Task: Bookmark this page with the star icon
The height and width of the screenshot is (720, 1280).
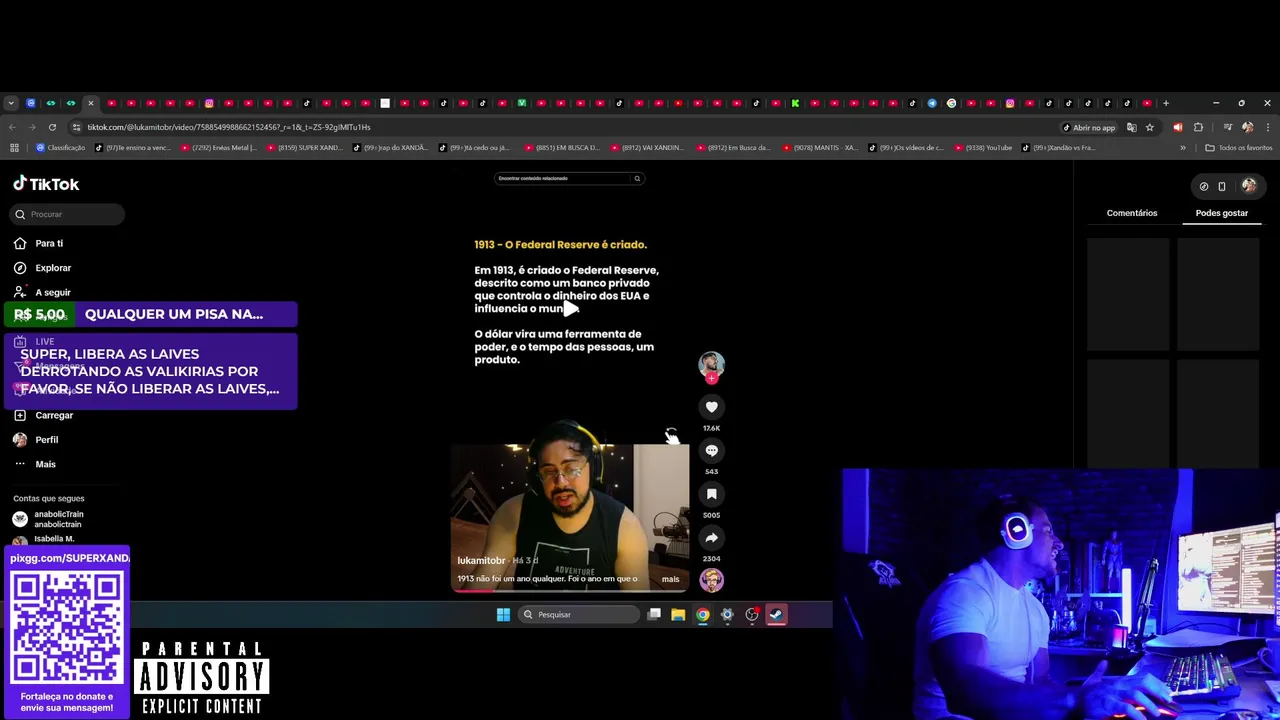Action: tap(1150, 127)
